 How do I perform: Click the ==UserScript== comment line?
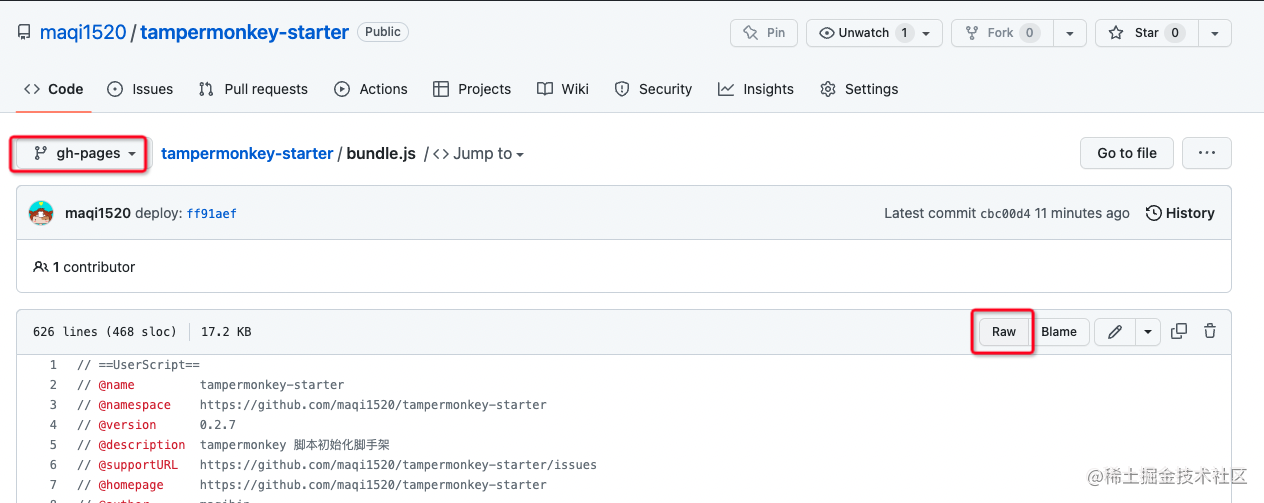pyautogui.click(x=138, y=365)
